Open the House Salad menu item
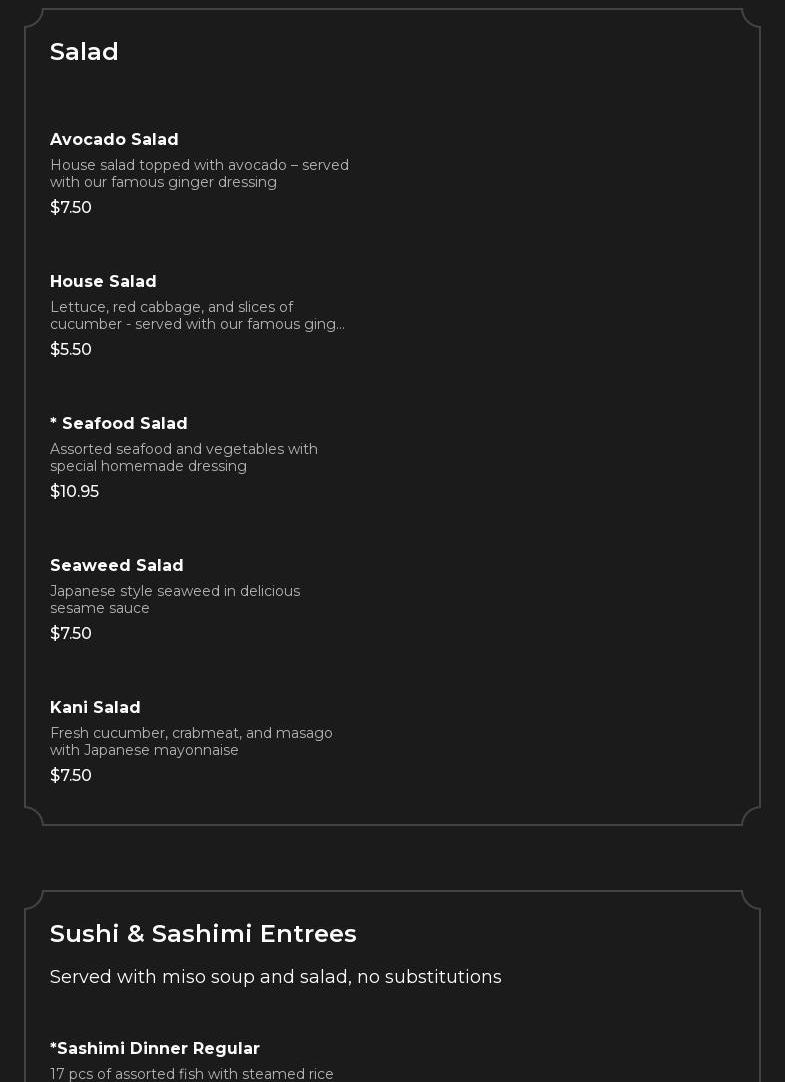The image size is (785, 1082). [x=103, y=282]
